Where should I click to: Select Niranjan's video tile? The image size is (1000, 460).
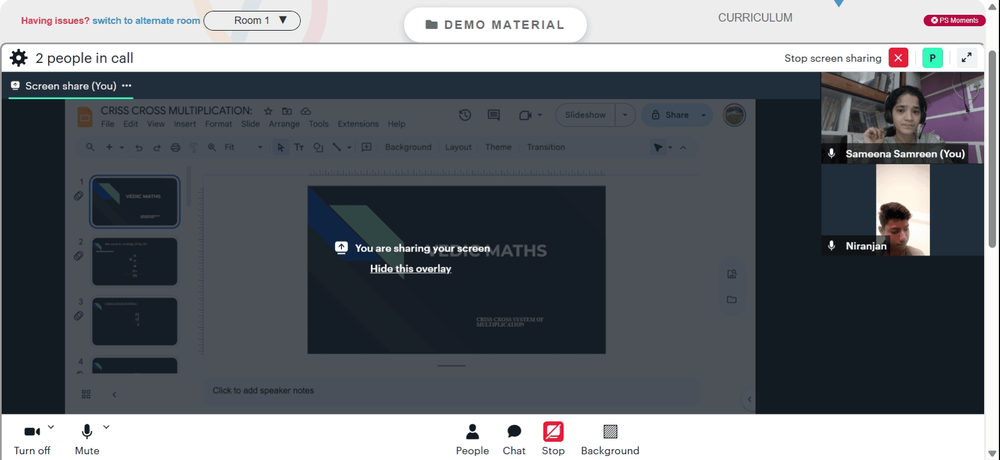[x=902, y=210]
